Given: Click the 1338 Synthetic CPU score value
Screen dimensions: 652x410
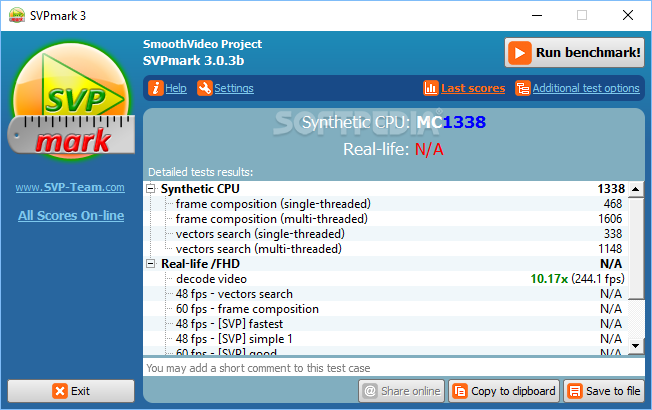Looking at the screenshot, I should [611, 189].
